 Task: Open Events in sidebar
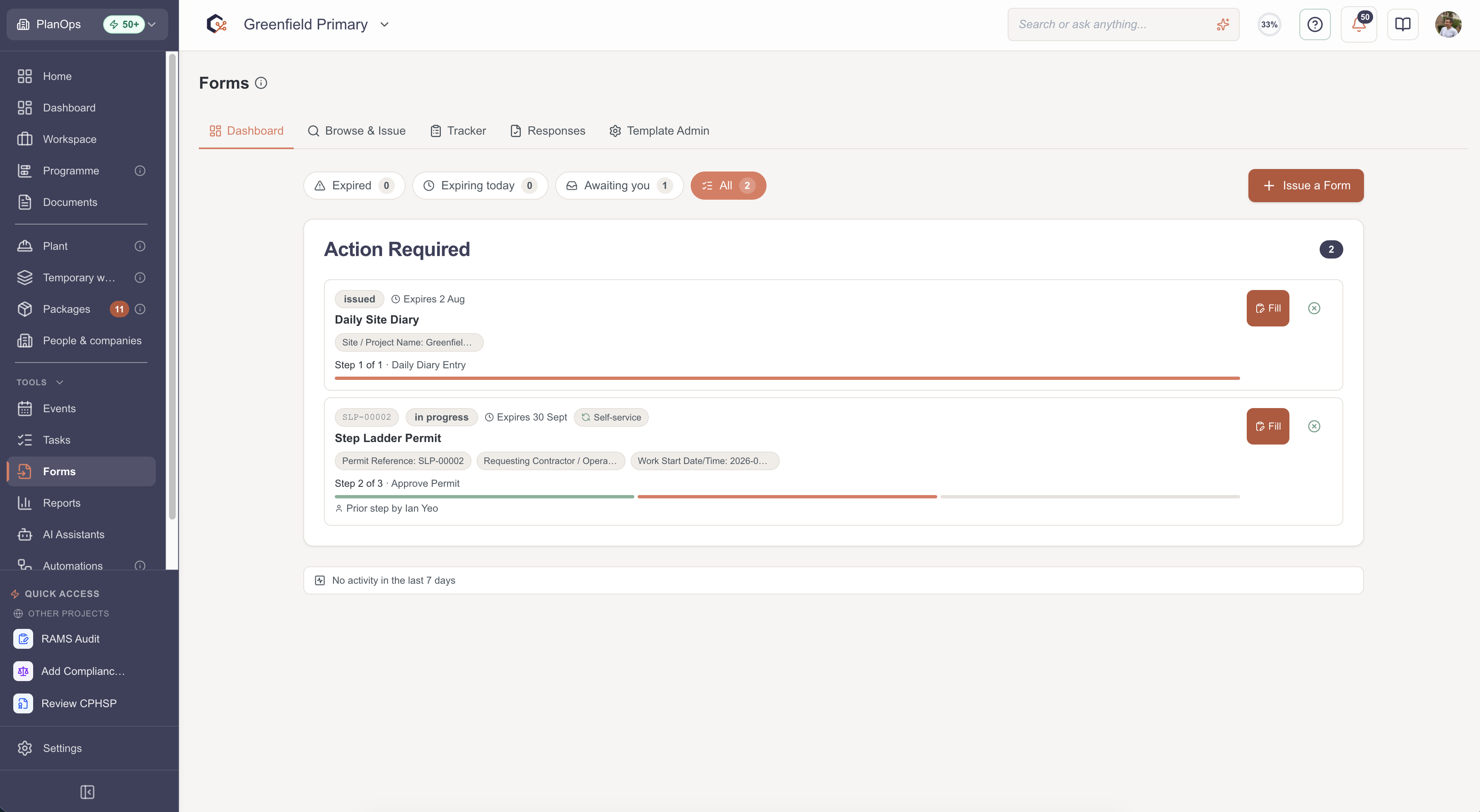pos(81,408)
